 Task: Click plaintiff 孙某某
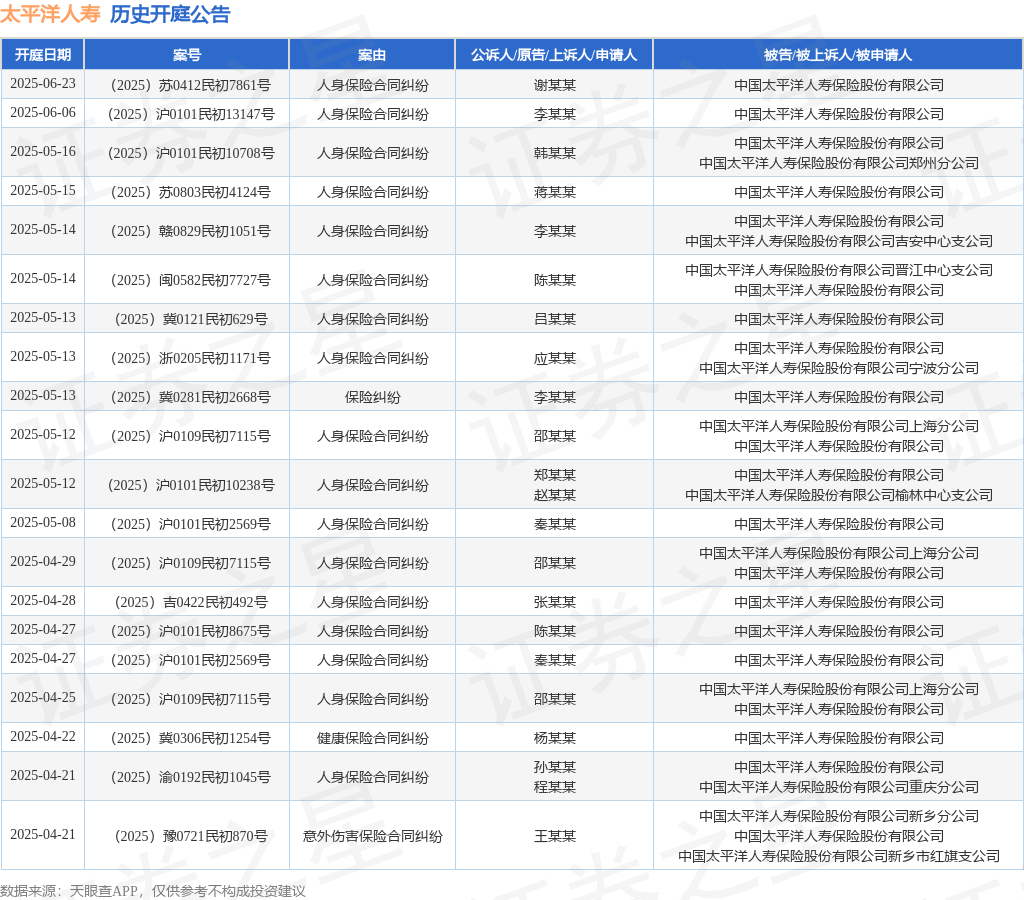[554, 767]
